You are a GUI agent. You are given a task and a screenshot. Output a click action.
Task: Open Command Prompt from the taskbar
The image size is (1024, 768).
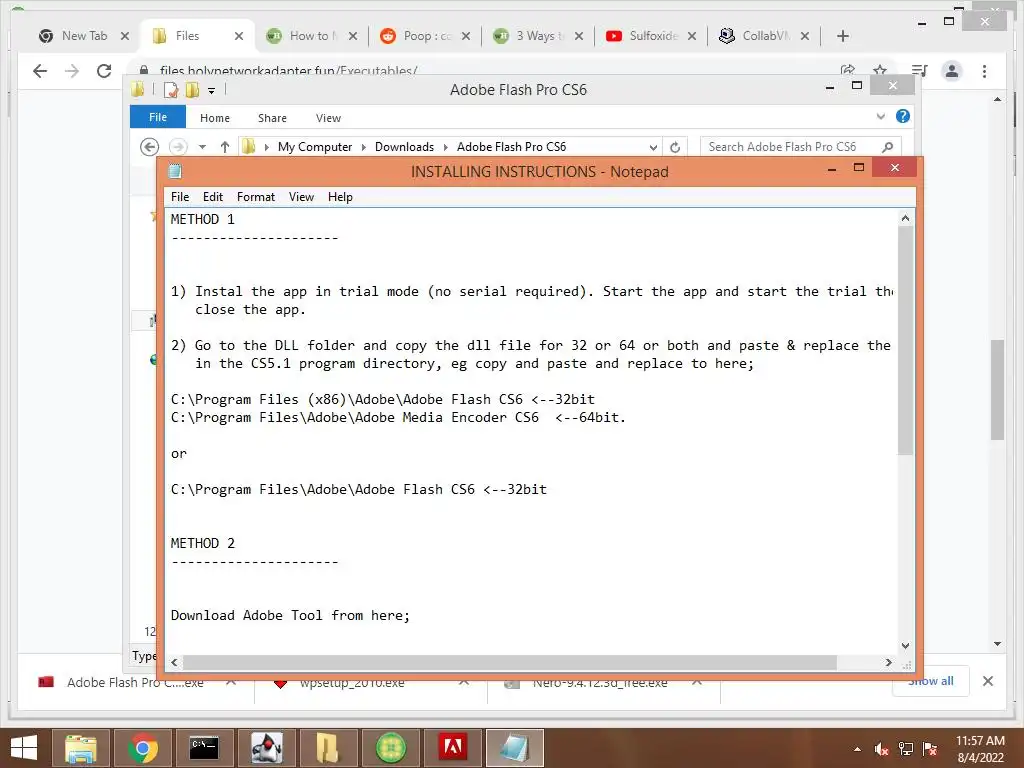[x=204, y=748]
